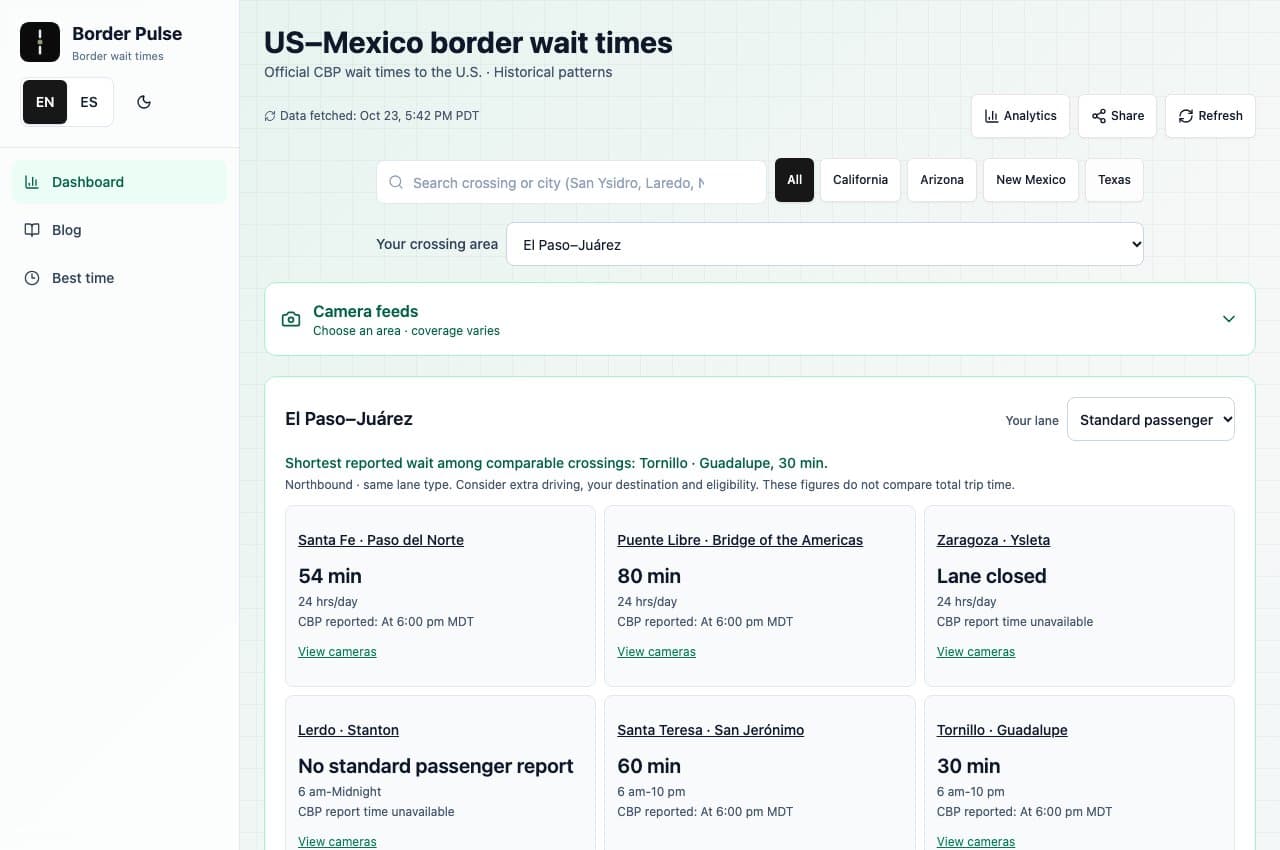Open Santa Fe · Paso del Norte crossing
The image size is (1280, 850).
pyautogui.click(x=381, y=540)
